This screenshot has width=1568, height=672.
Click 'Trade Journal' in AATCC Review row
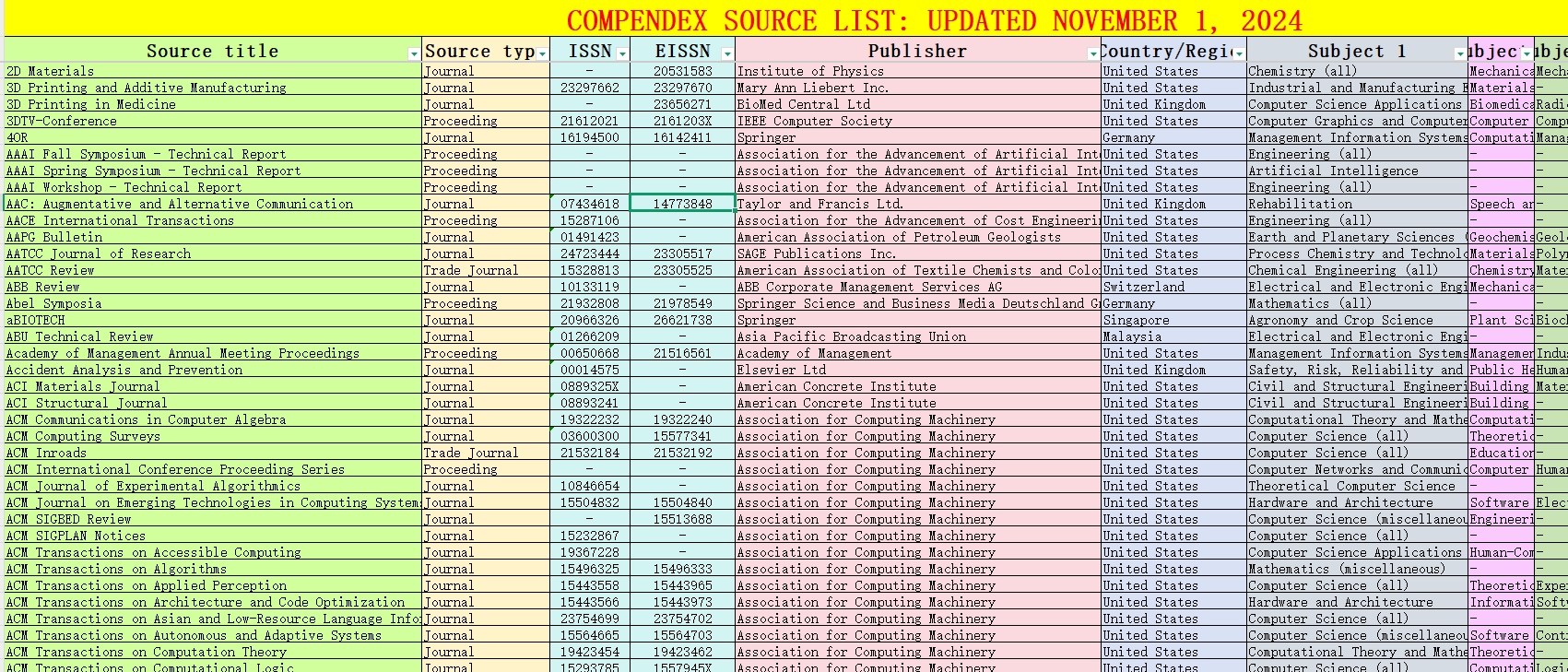[471, 270]
